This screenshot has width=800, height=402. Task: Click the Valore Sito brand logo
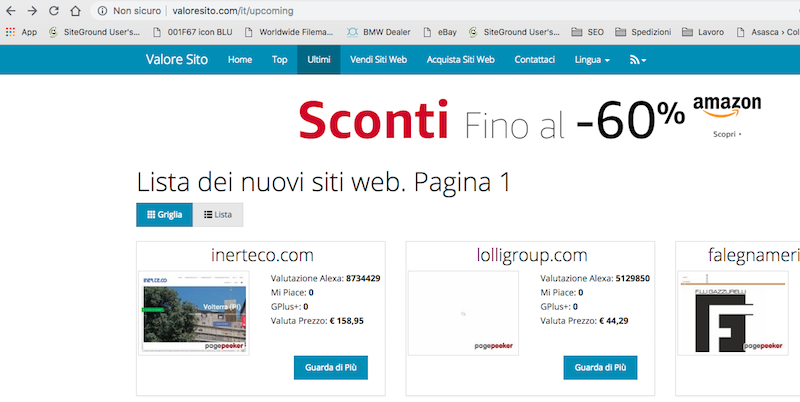tap(177, 60)
